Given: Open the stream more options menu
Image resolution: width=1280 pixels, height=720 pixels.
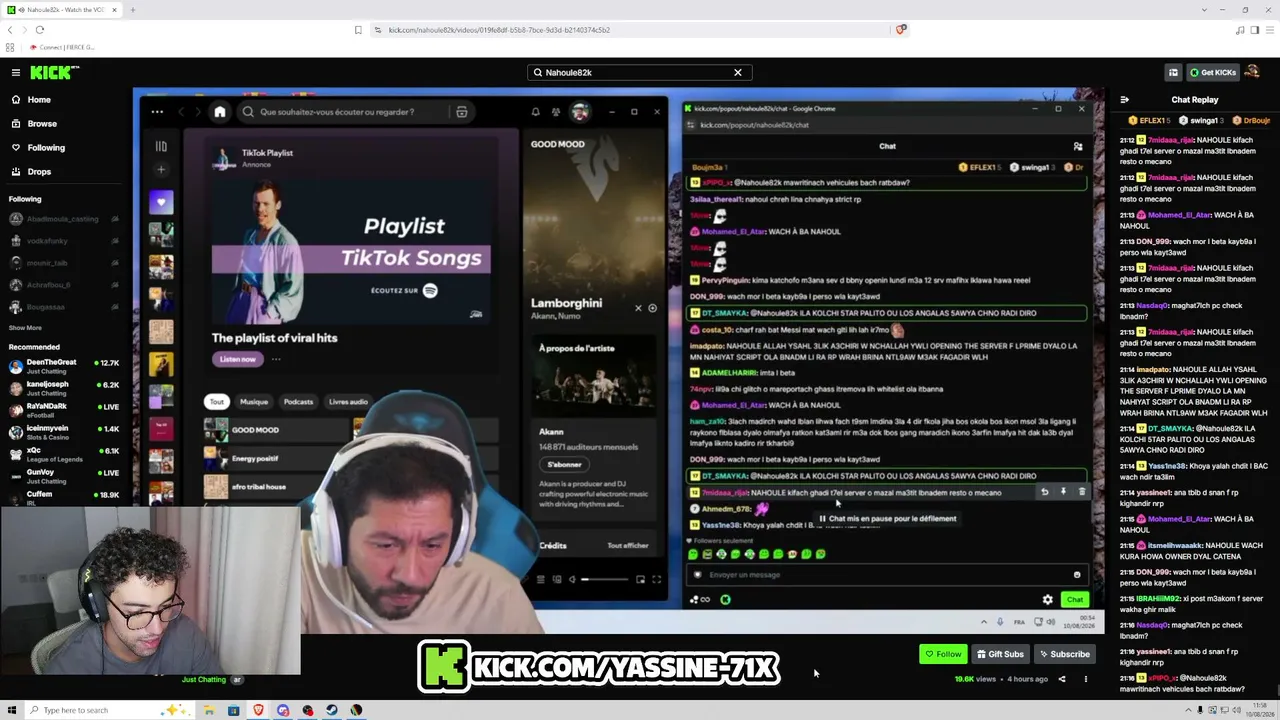Looking at the screenshot, I should (1086, 679).
